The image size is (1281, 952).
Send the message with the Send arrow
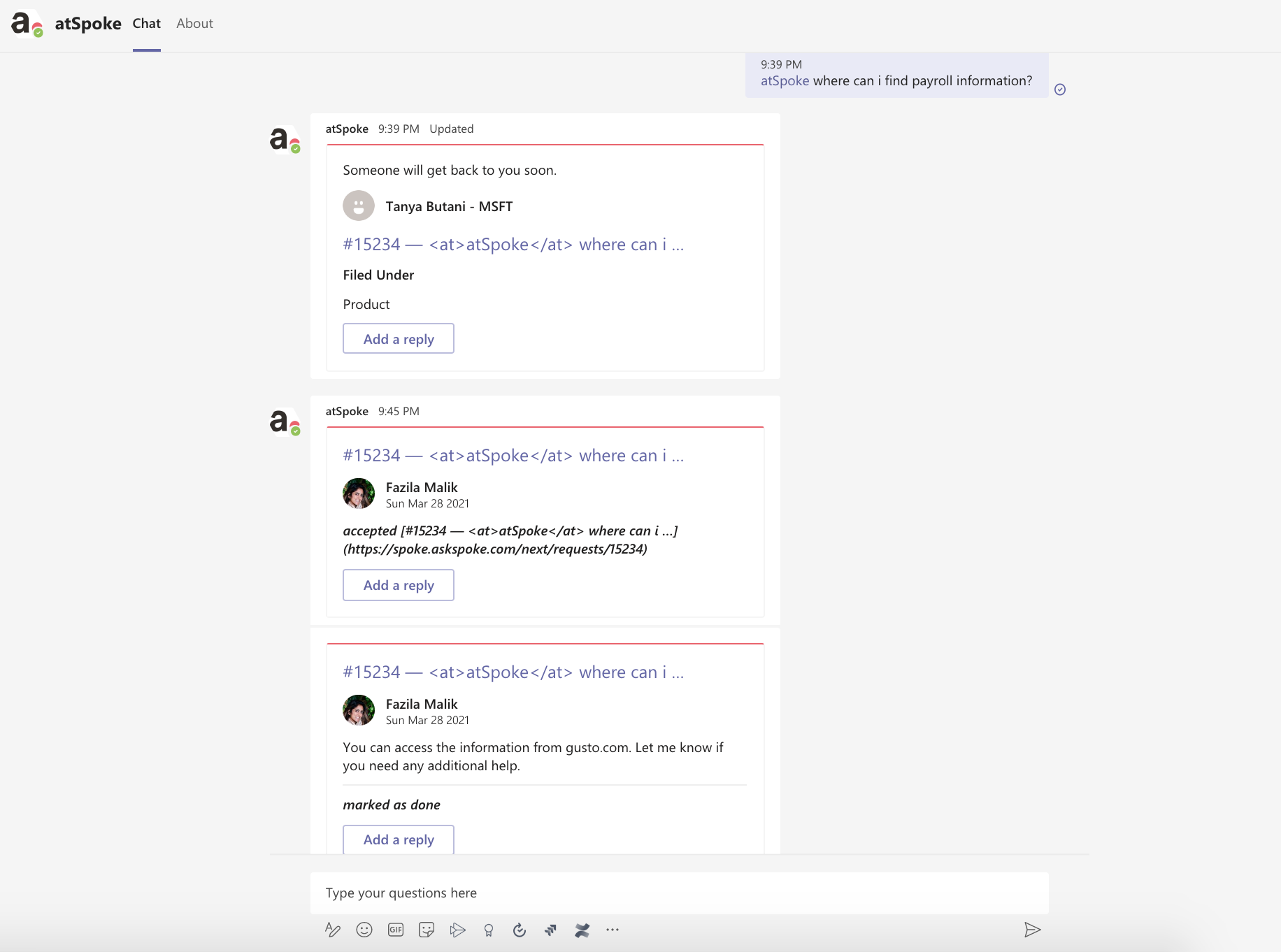coord(1033,930)
